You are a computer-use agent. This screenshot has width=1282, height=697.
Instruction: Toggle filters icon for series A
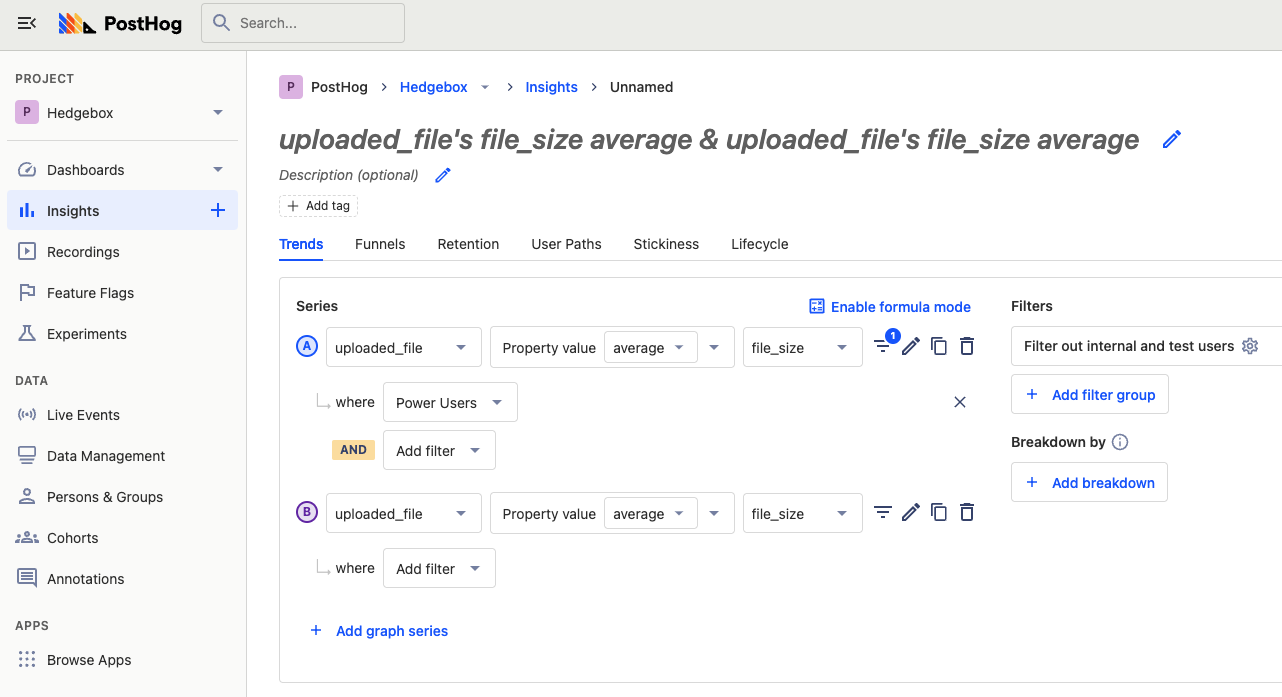coord(882,346)
